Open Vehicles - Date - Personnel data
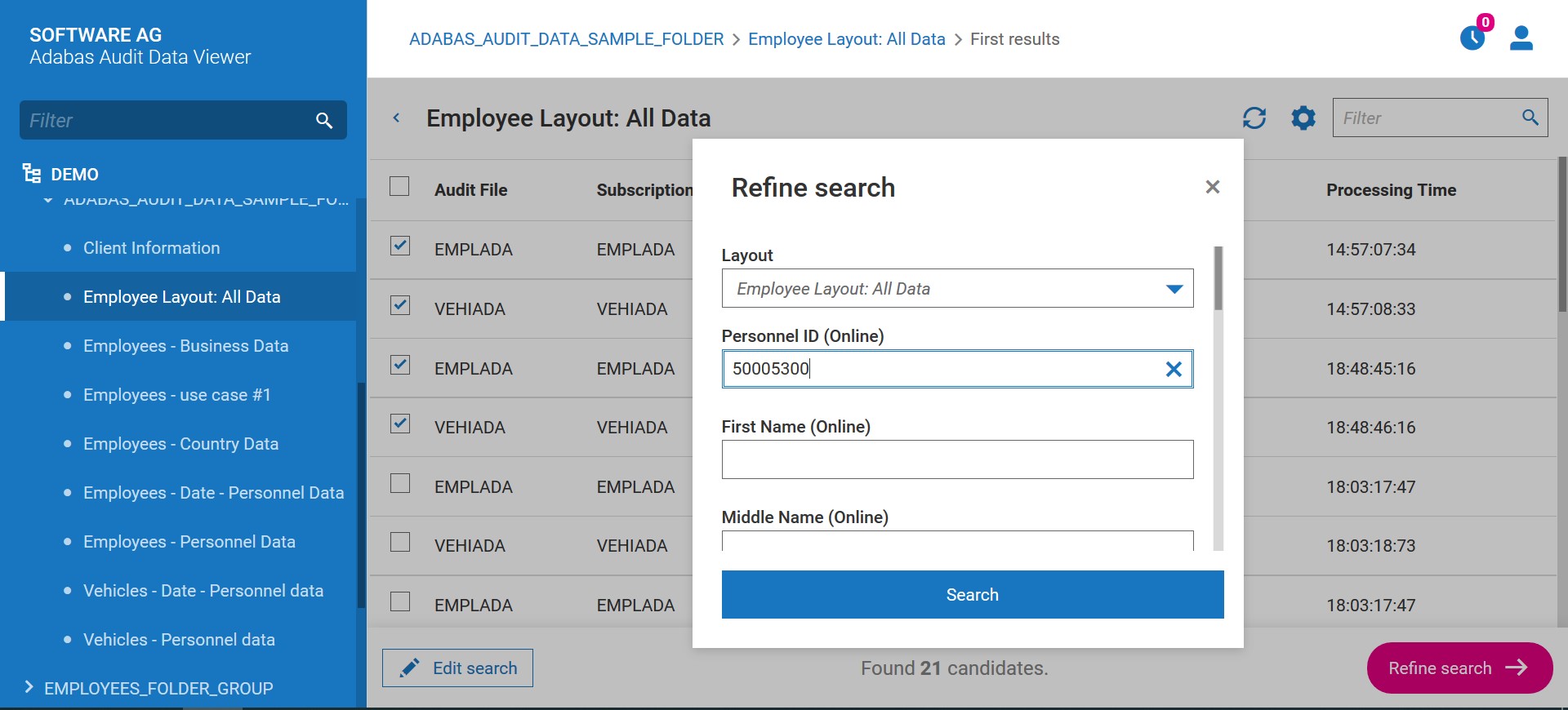Image resolution: width=1568 pixels, height=710 pixels. coord(203,591)
